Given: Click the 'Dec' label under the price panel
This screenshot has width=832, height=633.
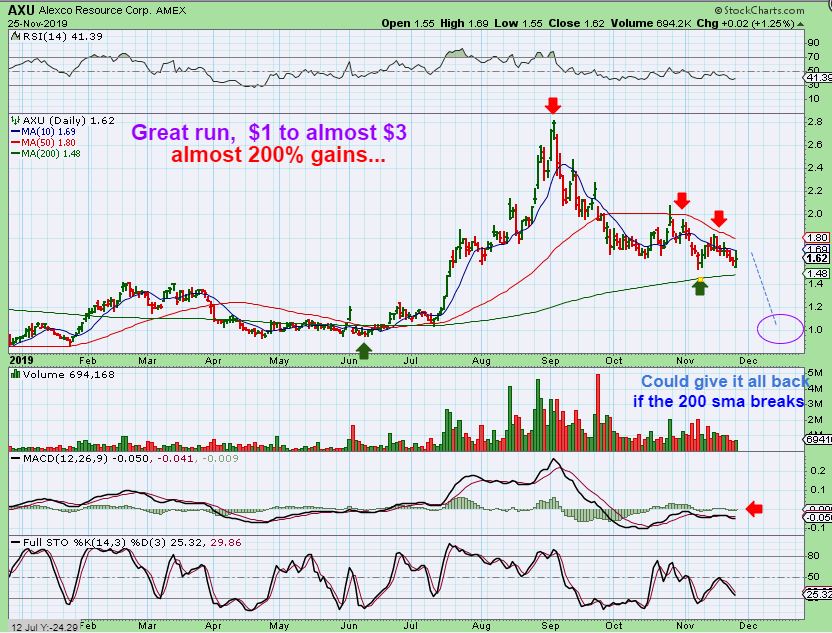Looking at the screenshot, I should [x=748, y=361].
